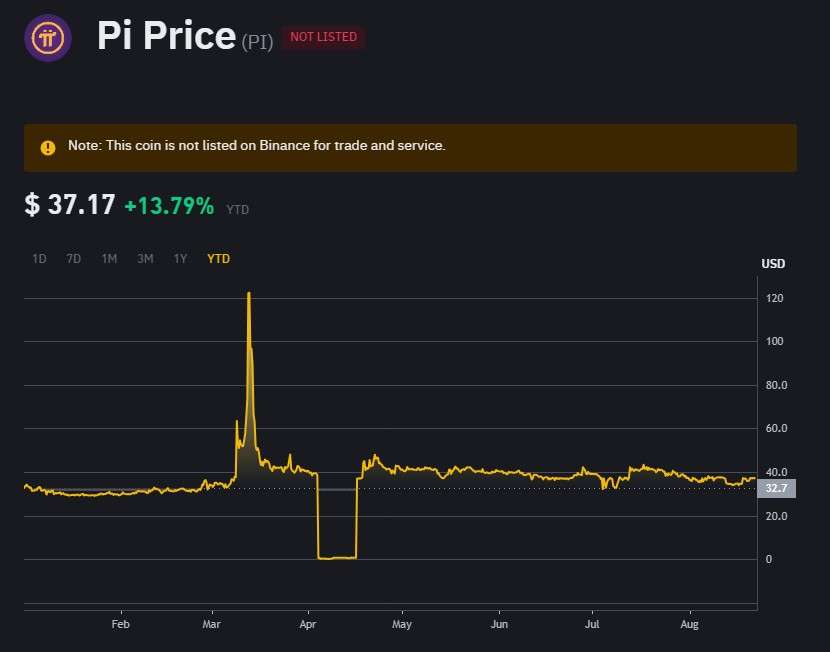Select the USD currency label above the chart

point(772,263)
